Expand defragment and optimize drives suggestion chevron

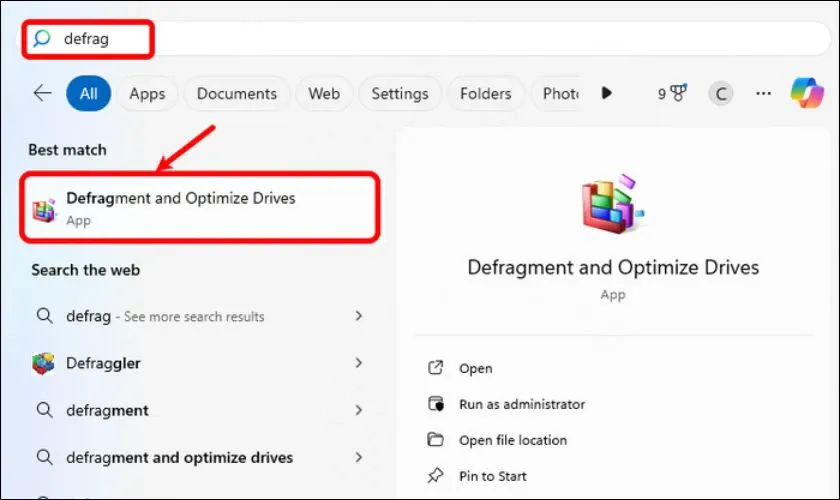[359, 457]
